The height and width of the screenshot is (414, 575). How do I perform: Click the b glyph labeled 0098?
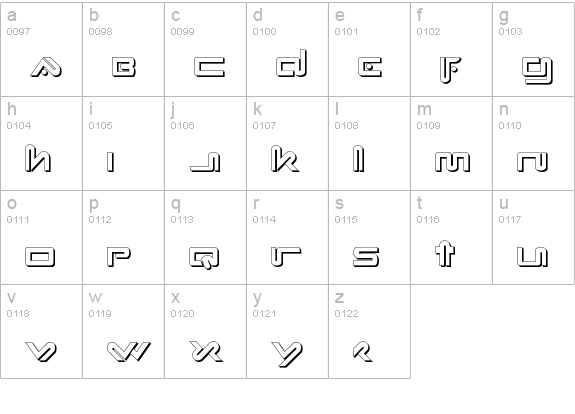(124, 50)
